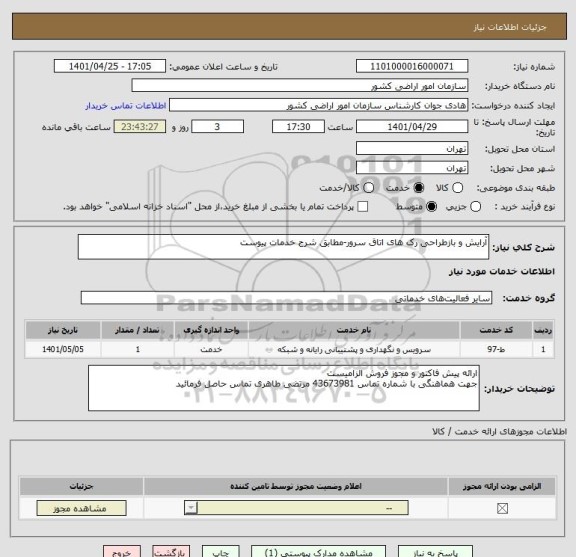
Task: Click the جزئیات اطلاعات نیاز page title
Action: click(x=510, y=27)
